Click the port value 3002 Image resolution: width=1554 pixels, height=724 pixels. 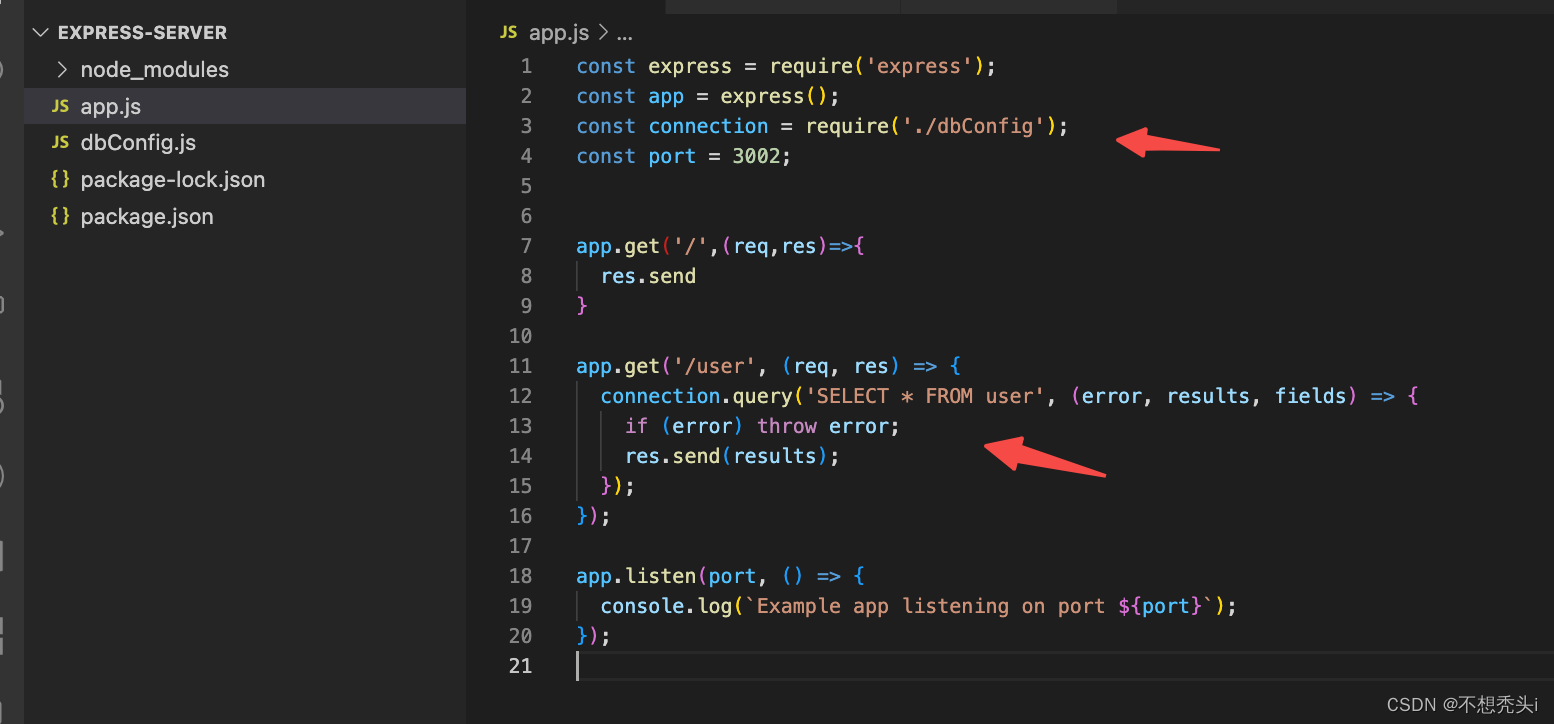758,156
